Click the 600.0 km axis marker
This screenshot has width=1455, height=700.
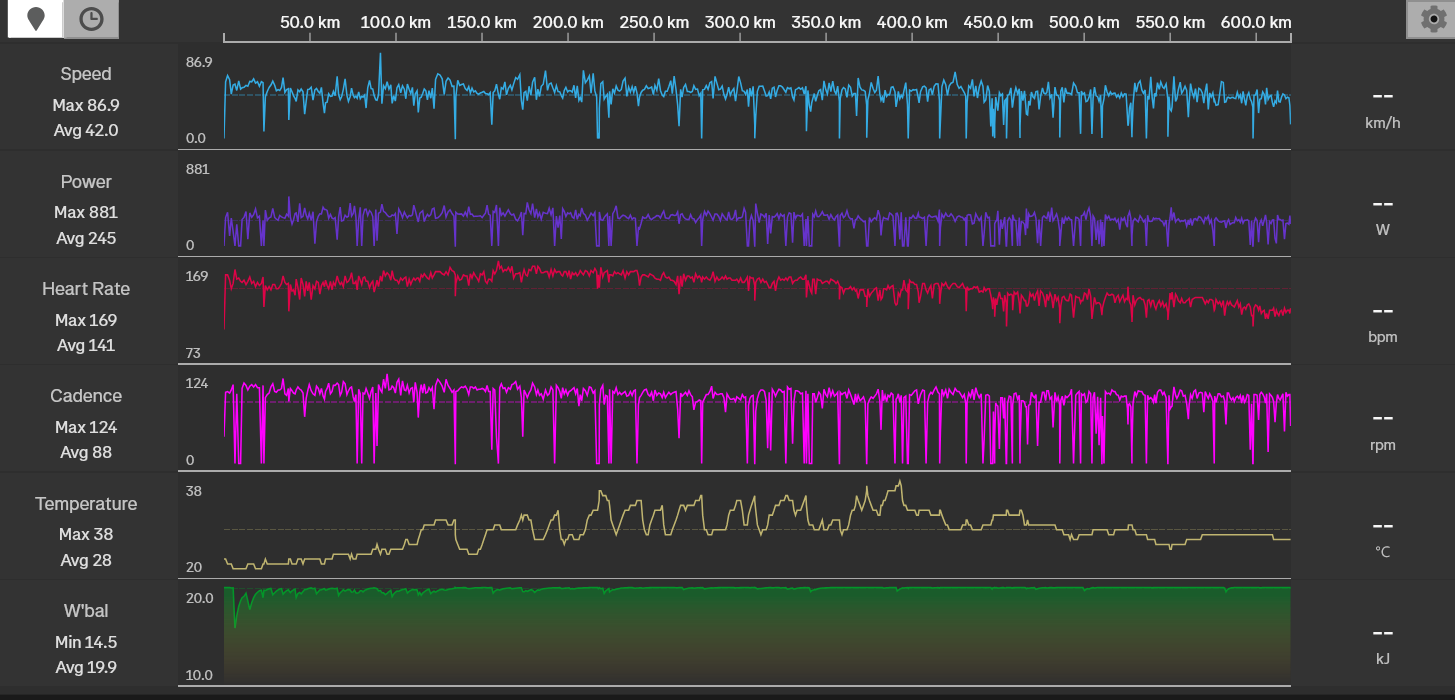point(1257,22)
